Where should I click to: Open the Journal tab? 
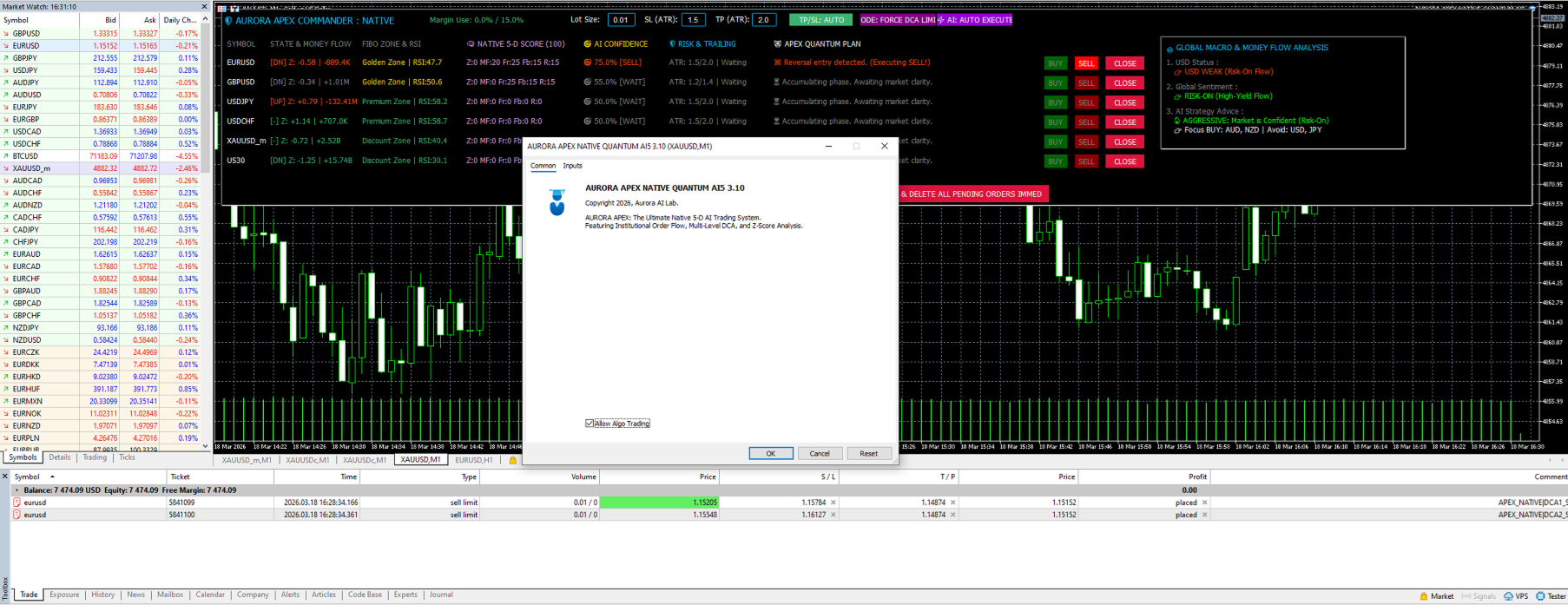click(441, 595)
